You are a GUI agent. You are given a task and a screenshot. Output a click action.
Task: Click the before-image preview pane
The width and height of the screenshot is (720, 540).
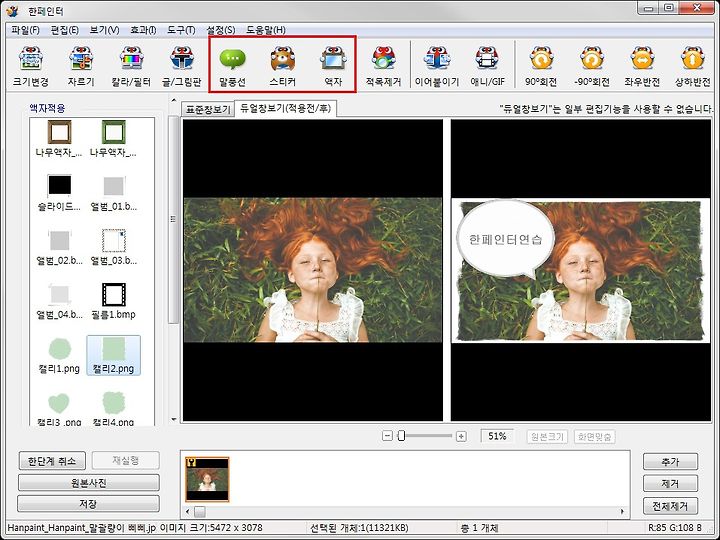[313, 270]
